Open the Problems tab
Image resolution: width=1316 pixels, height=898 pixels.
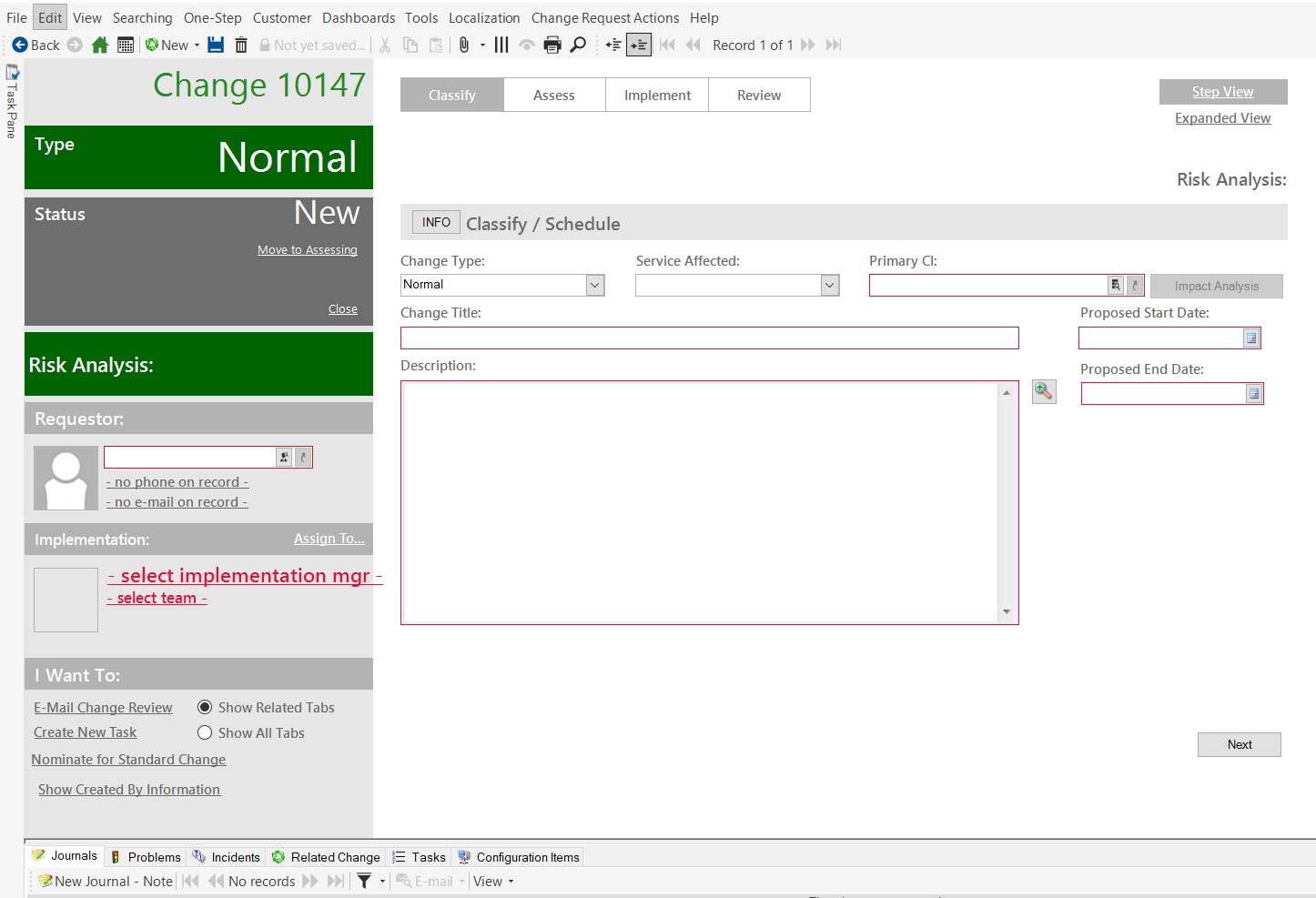[x=146, y=857]
